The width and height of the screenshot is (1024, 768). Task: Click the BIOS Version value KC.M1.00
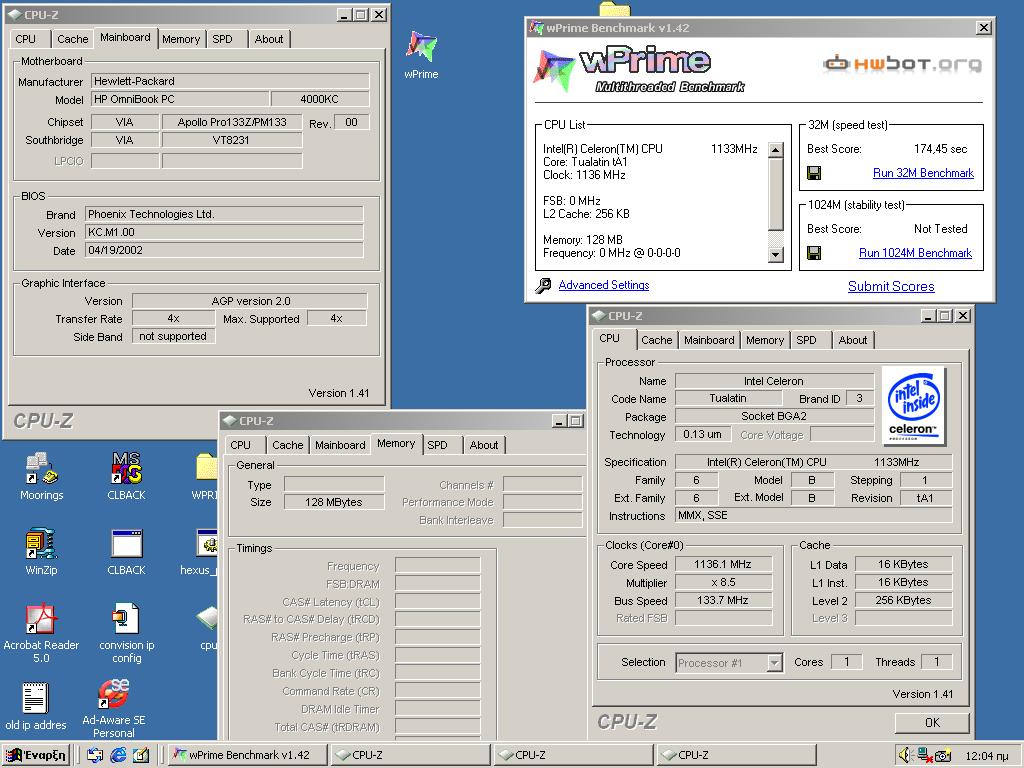point(224,232)
